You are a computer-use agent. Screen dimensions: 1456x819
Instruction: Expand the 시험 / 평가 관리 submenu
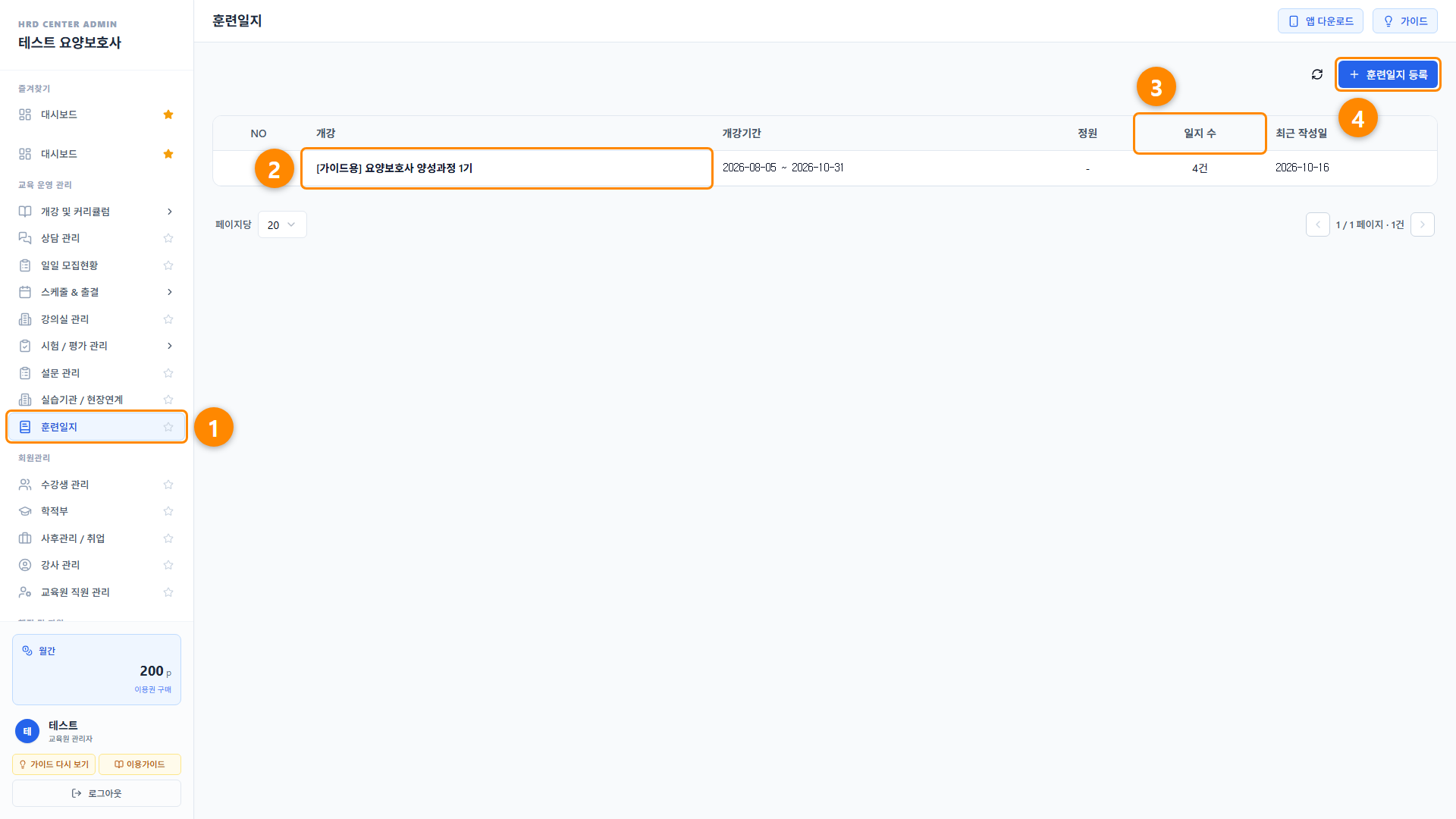[x=170, y=346]
